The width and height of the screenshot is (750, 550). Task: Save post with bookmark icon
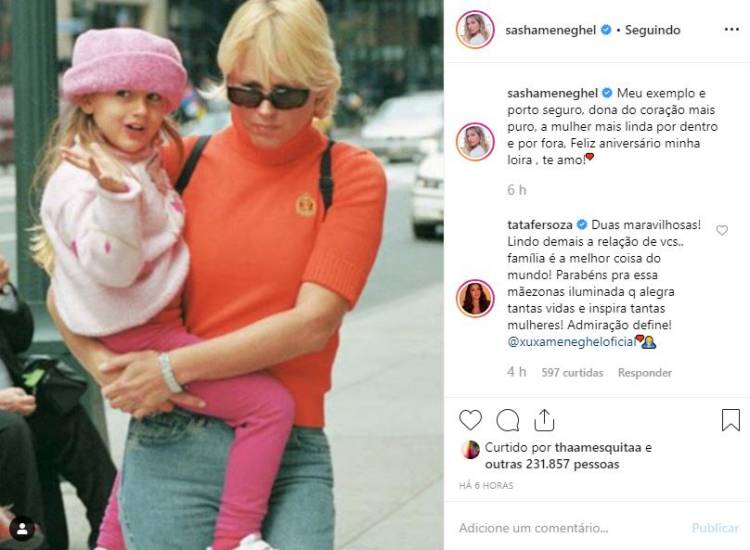730,420
